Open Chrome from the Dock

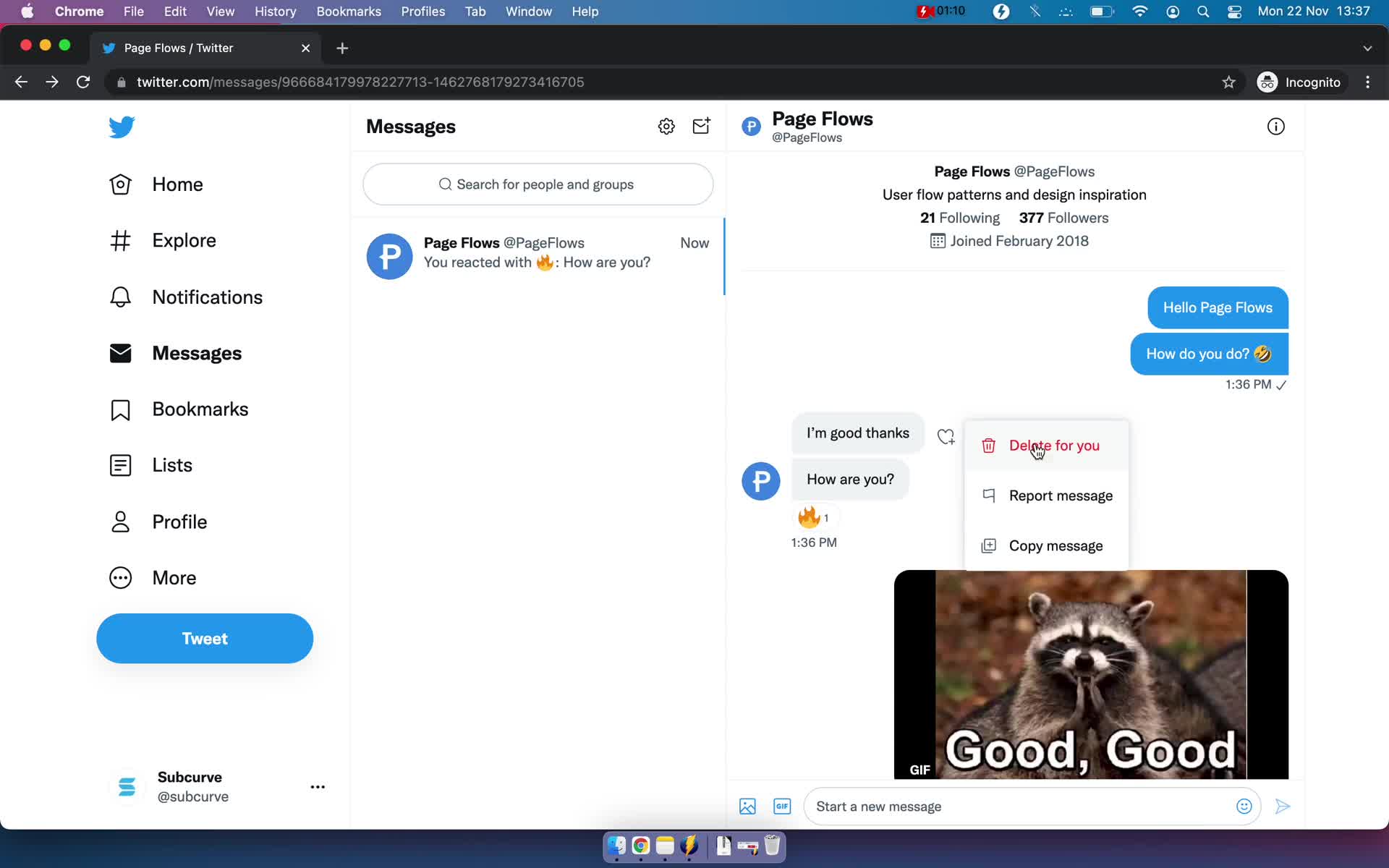pyautogui.click(x=640, y=845)
